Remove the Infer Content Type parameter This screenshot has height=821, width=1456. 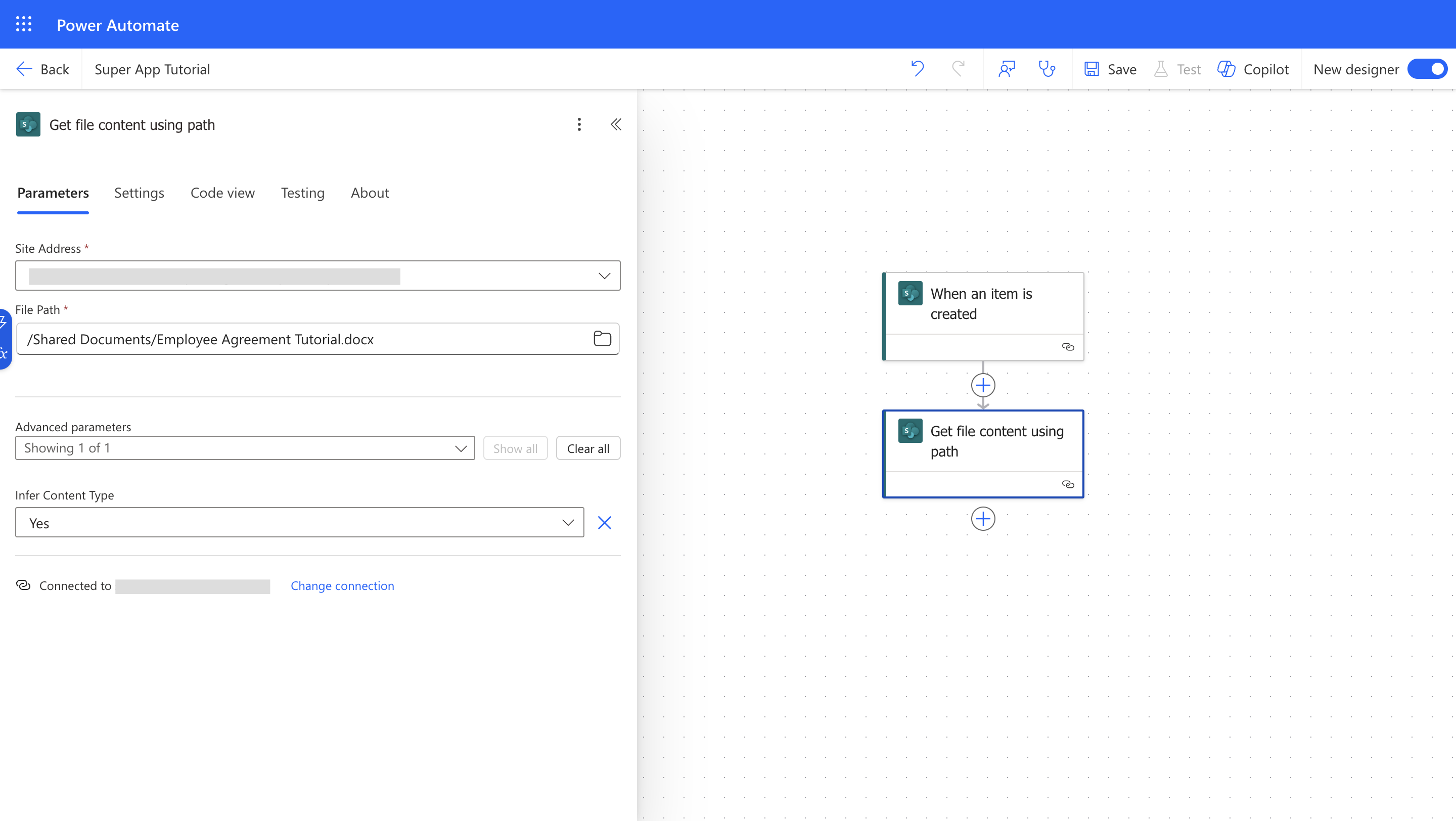(604, 523)
